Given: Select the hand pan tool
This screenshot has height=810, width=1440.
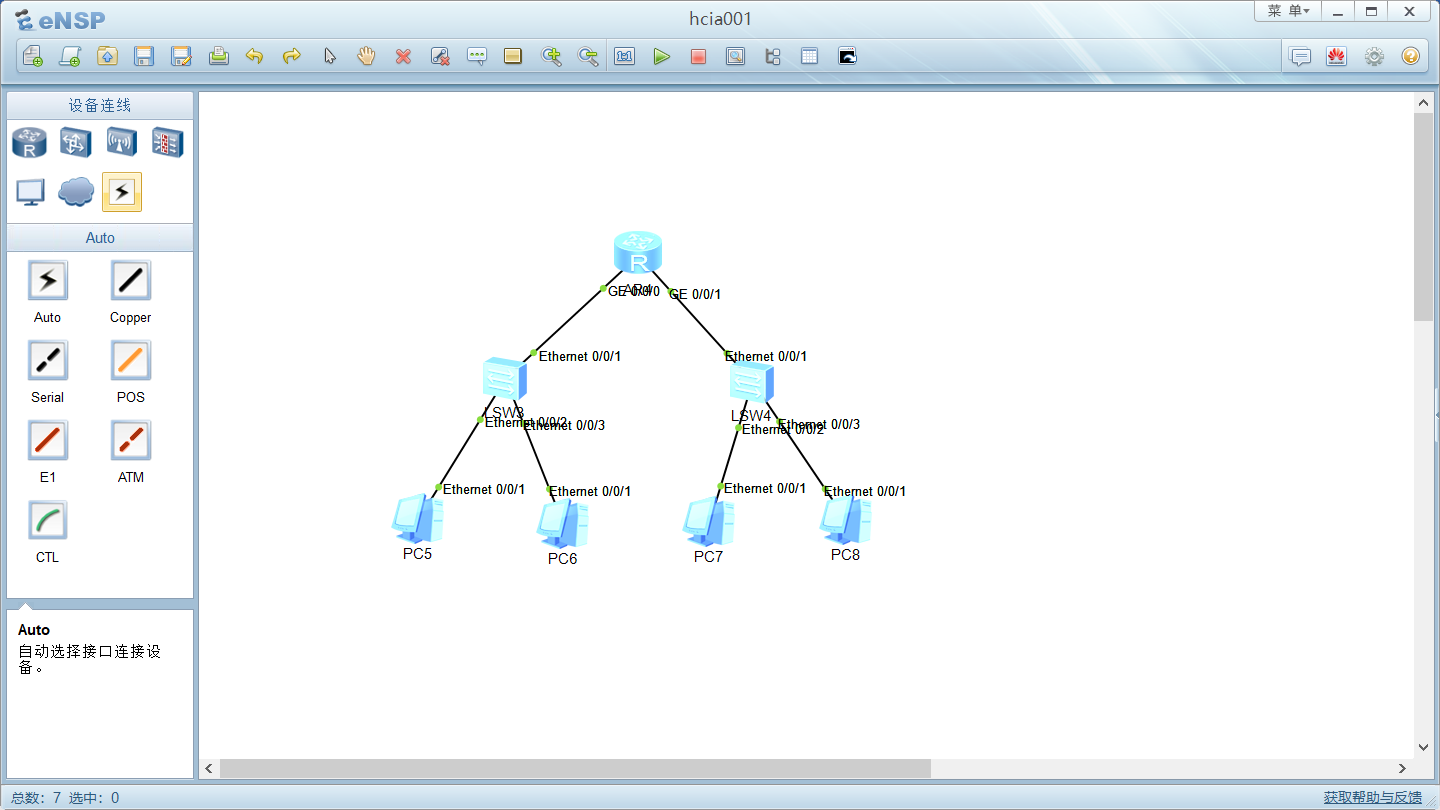Looking at the screenshot, I should click(366, 57).
